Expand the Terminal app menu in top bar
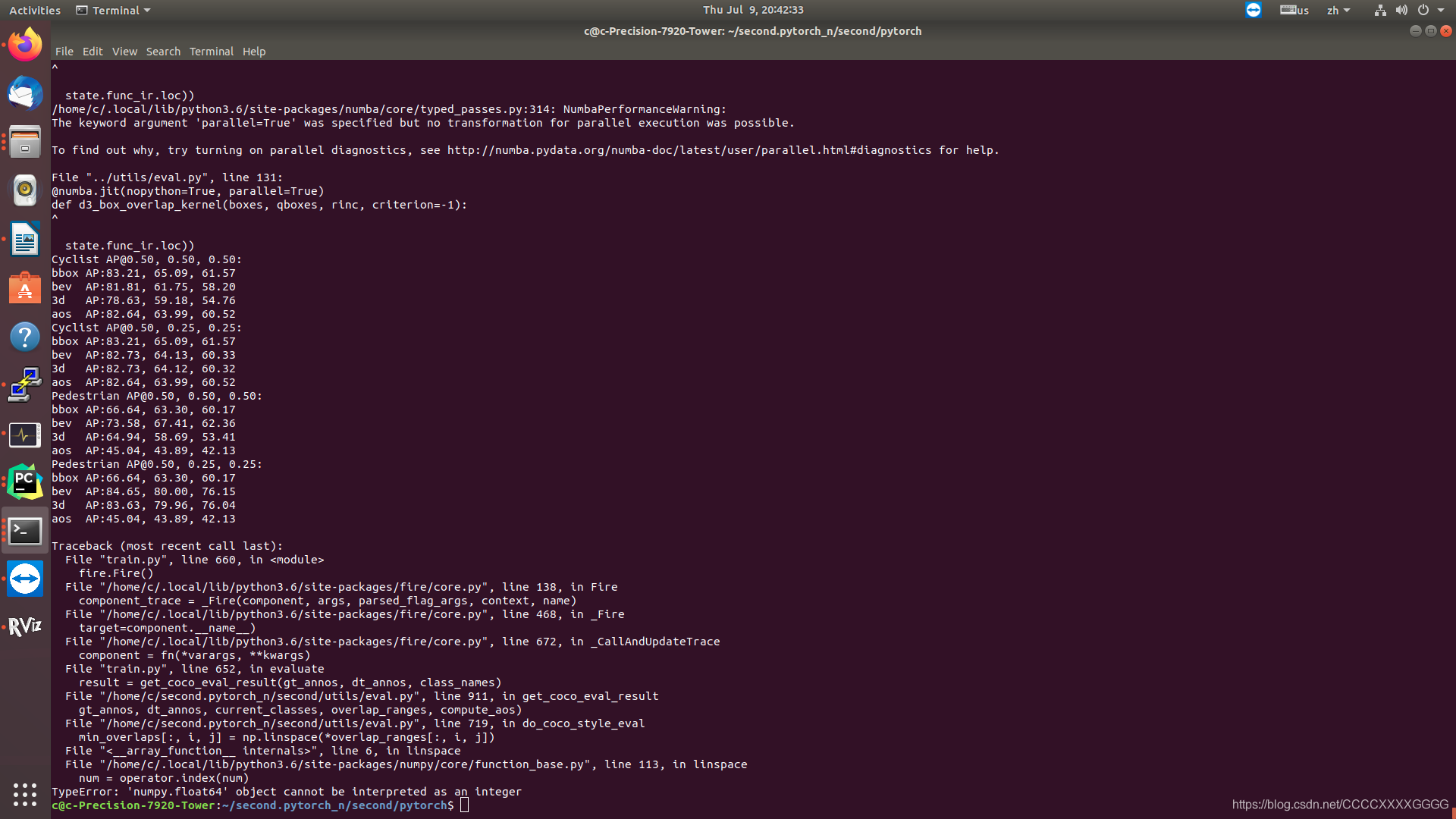The width and height of the screenshot is (1456, 819). (113, 10)
